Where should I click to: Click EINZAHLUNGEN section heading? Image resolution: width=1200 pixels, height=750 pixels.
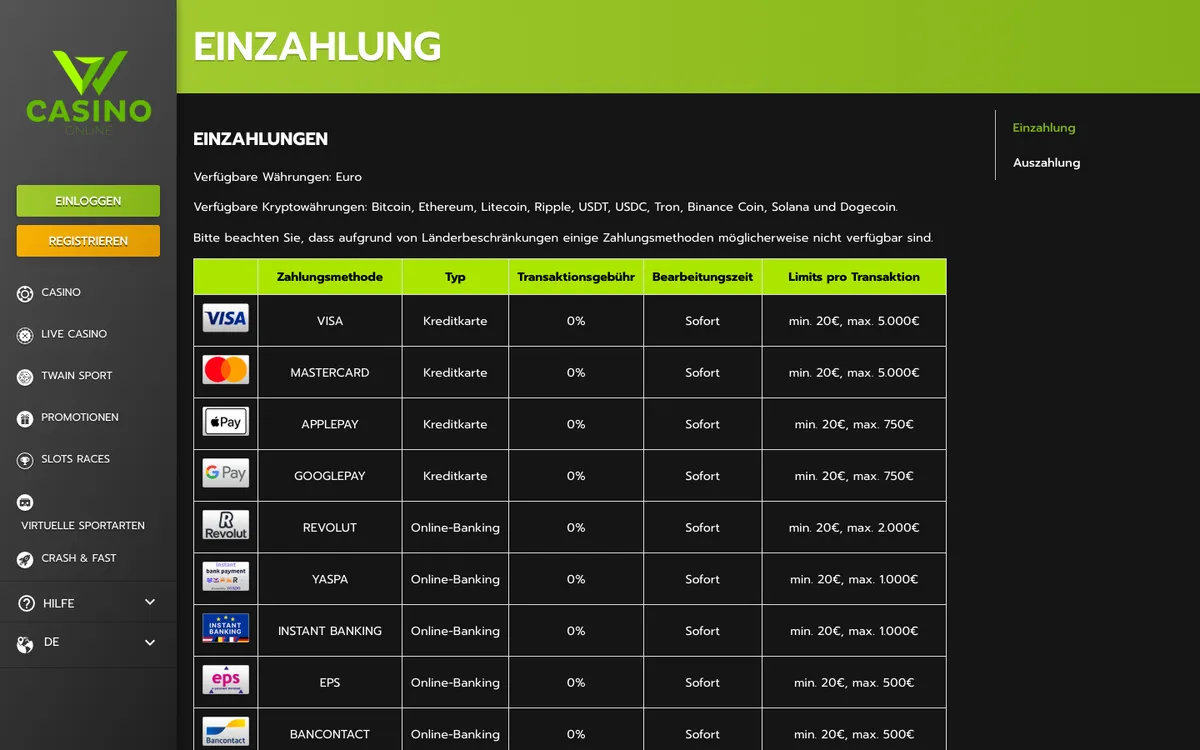point(260,139)
